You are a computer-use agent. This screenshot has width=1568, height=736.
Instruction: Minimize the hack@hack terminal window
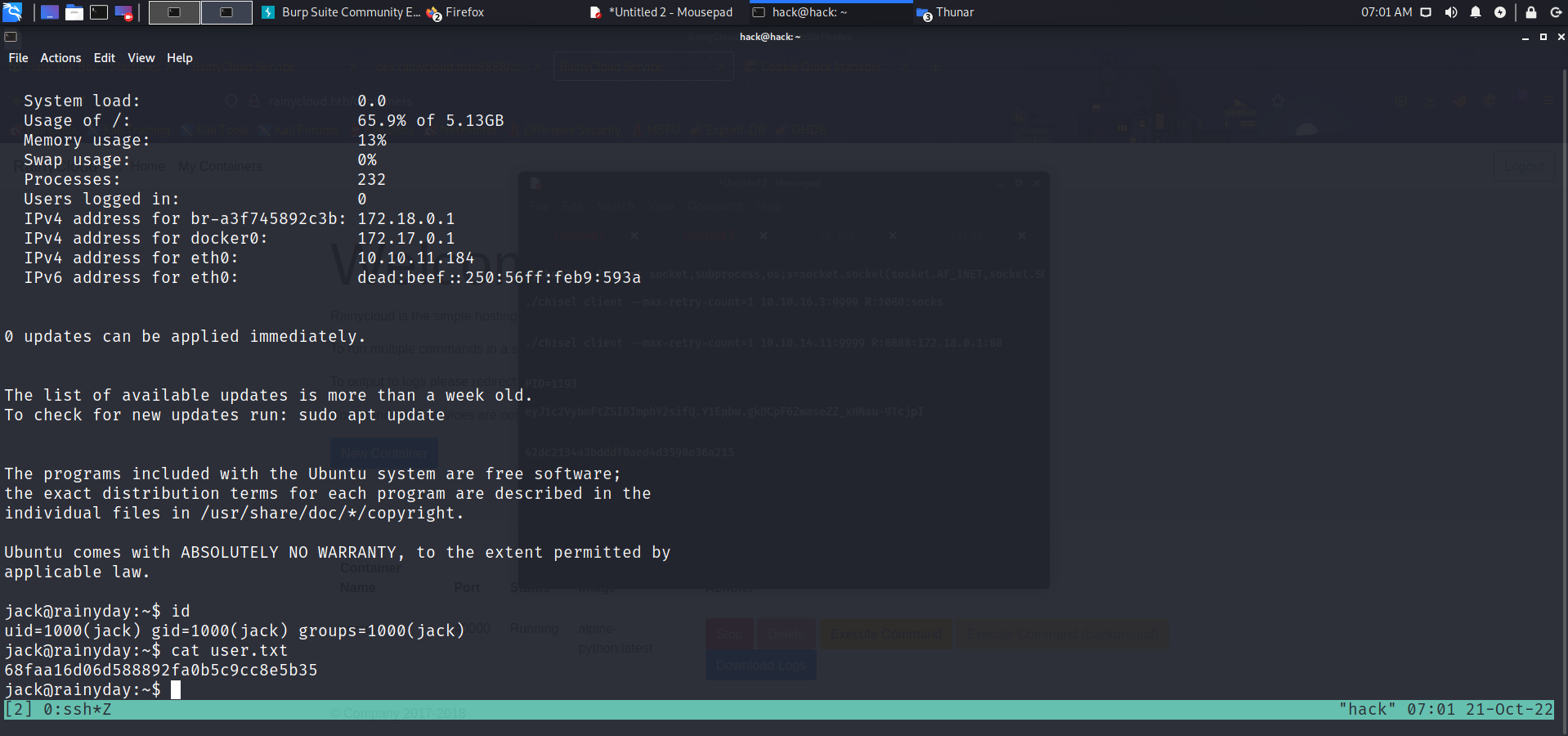(x=1525, y=37)
